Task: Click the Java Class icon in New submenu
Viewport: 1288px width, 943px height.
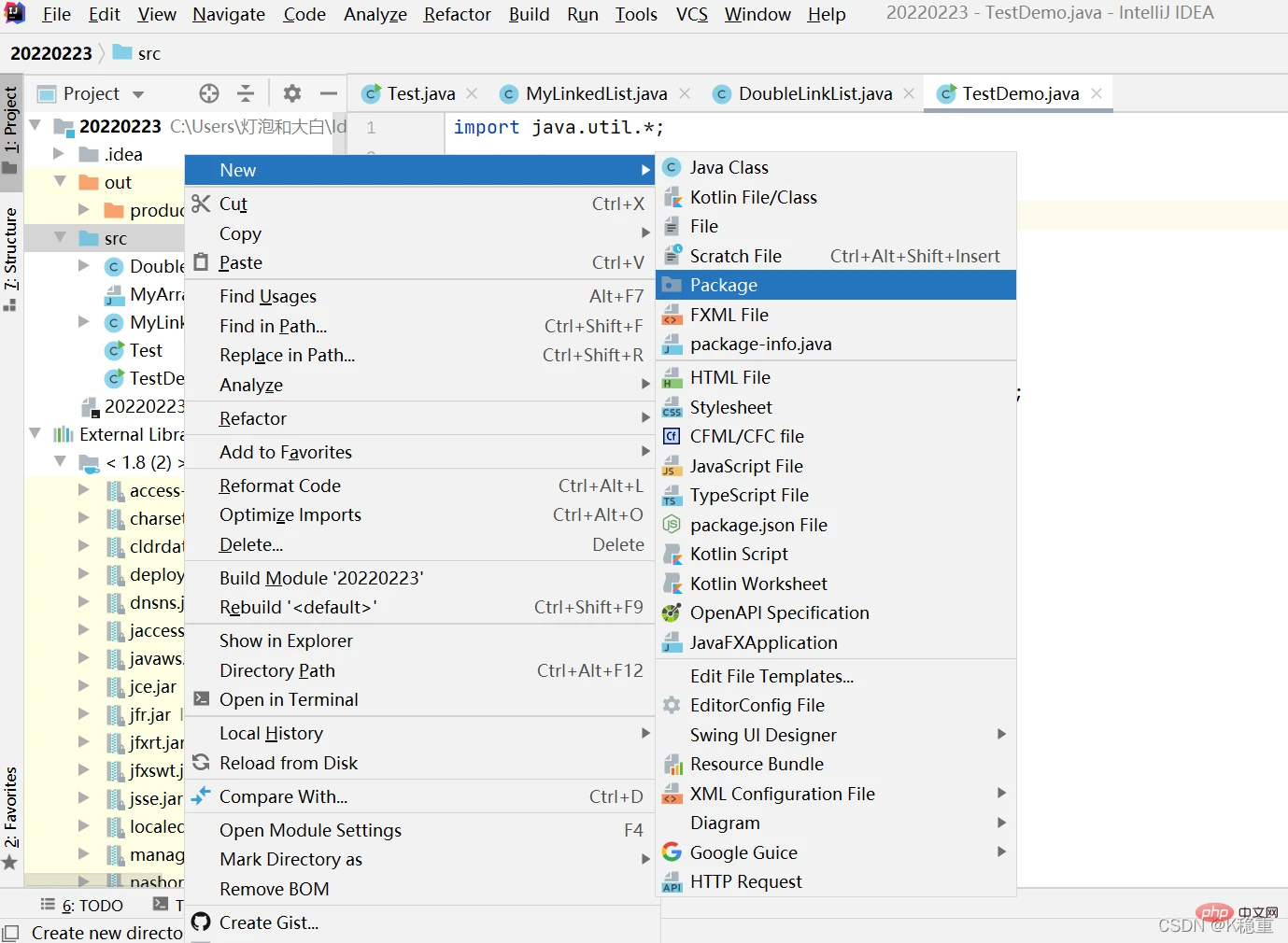Action: (x=672, y=168)
